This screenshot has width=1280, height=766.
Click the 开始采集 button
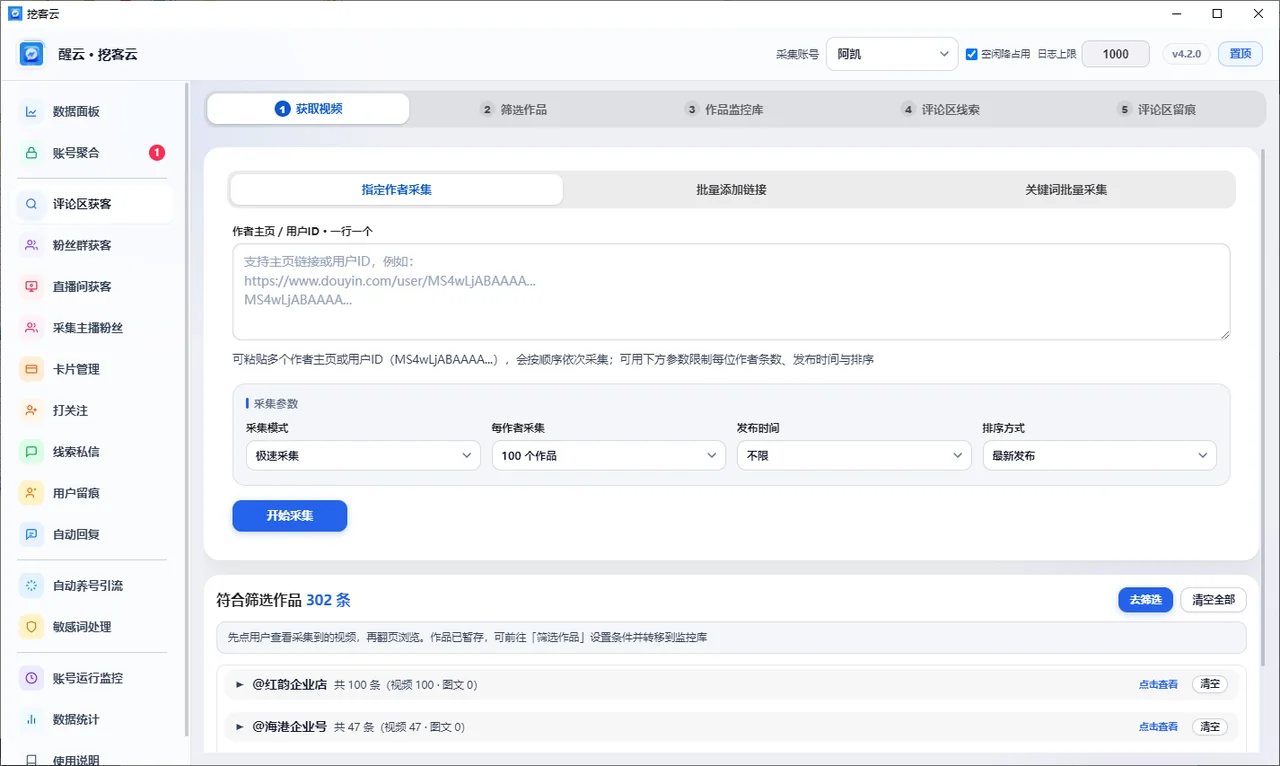[x=290, y=516]
